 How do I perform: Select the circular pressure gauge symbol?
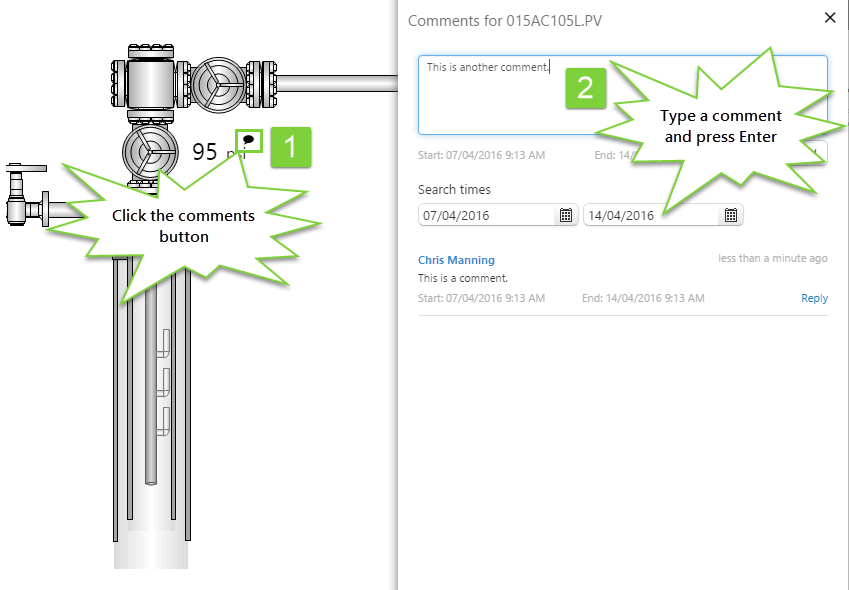[x=150, y=152]
